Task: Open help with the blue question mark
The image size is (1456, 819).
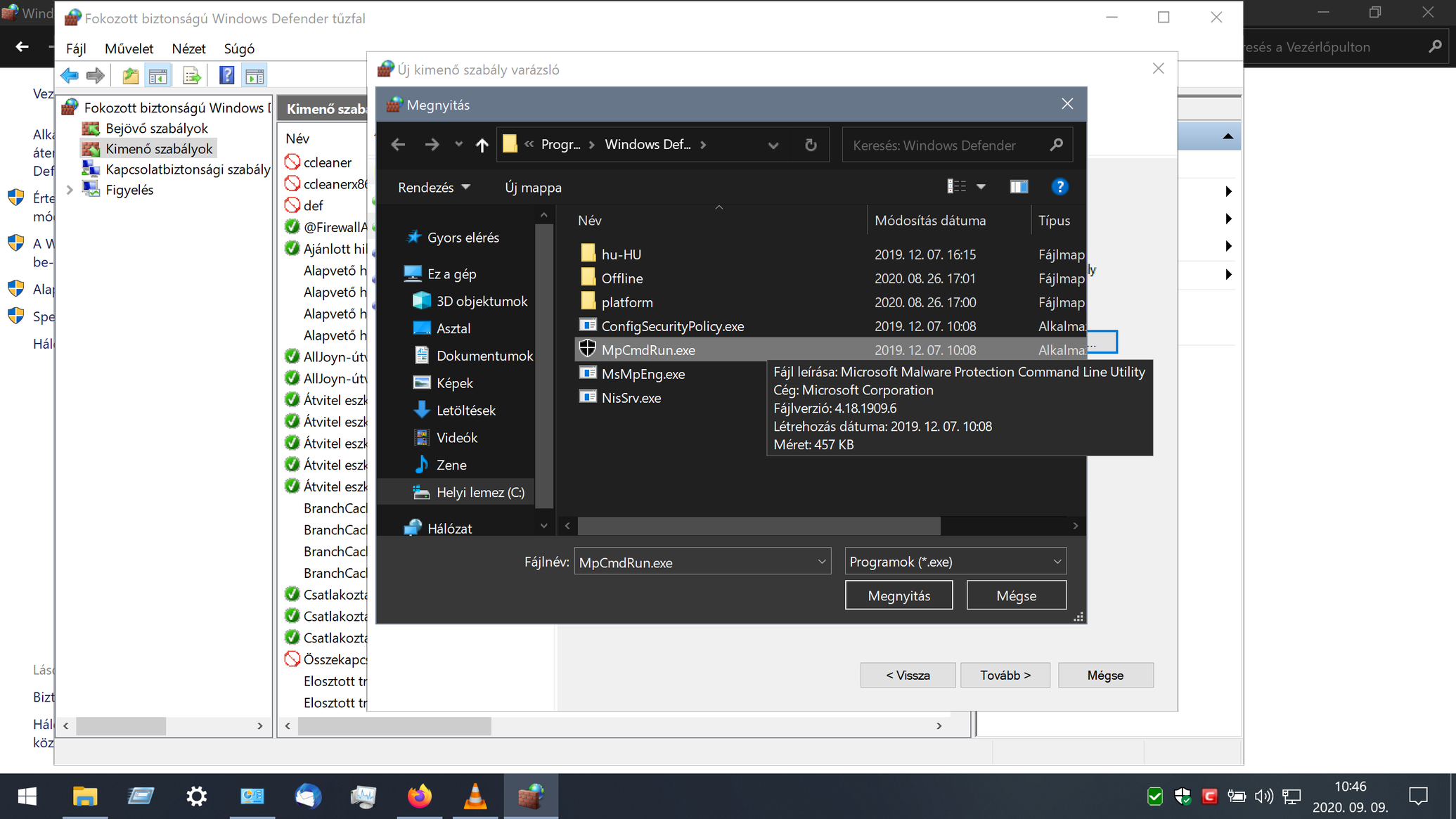Action: tap(1059, 186)
